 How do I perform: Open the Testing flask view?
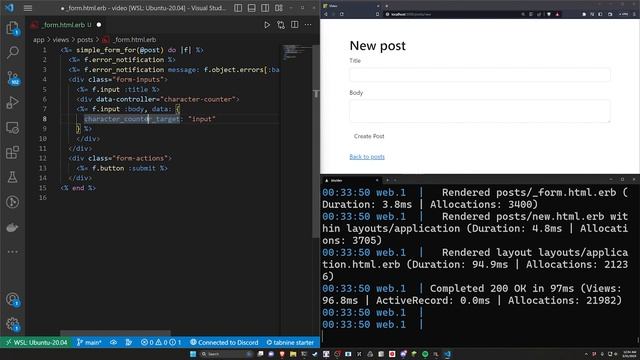click(13, 177)
